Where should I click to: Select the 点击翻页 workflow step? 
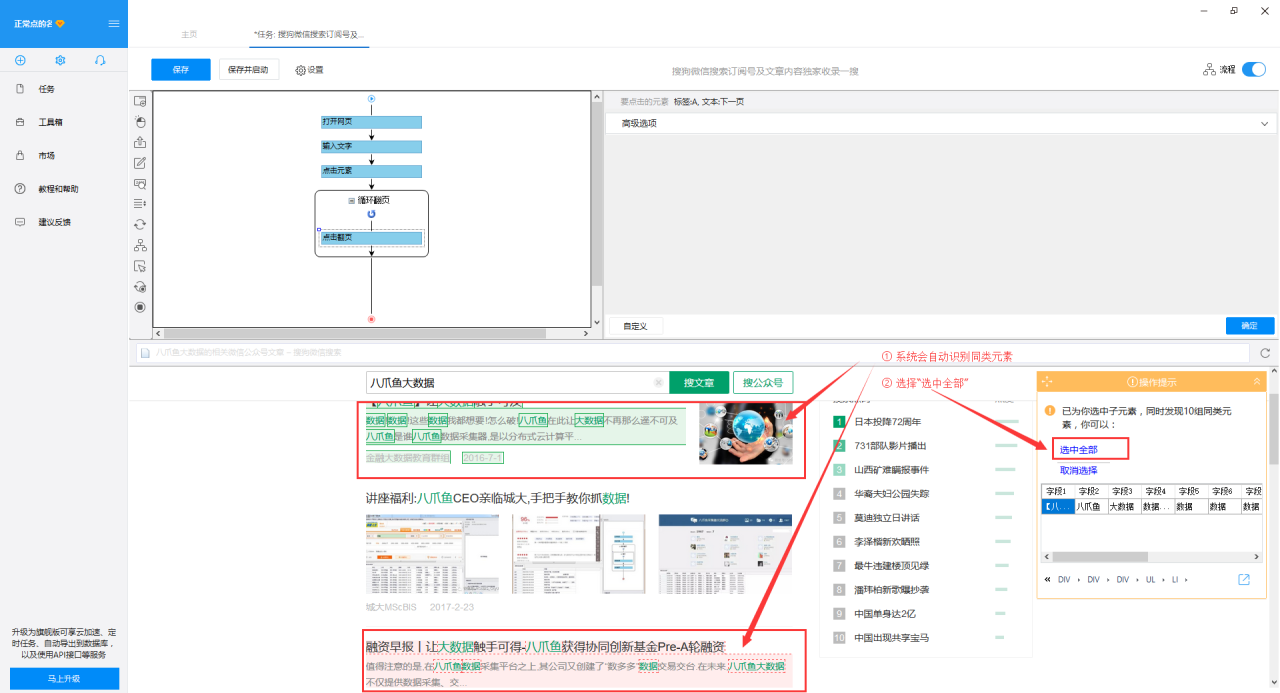coord(371,238)
